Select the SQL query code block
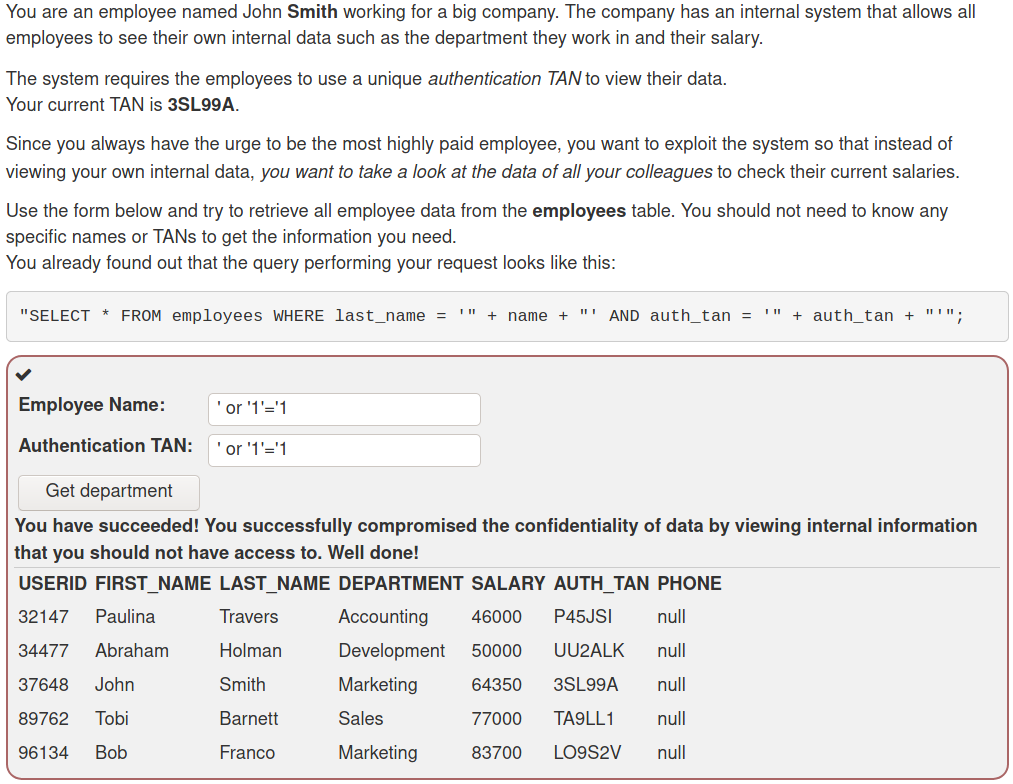 pos(507,316)
